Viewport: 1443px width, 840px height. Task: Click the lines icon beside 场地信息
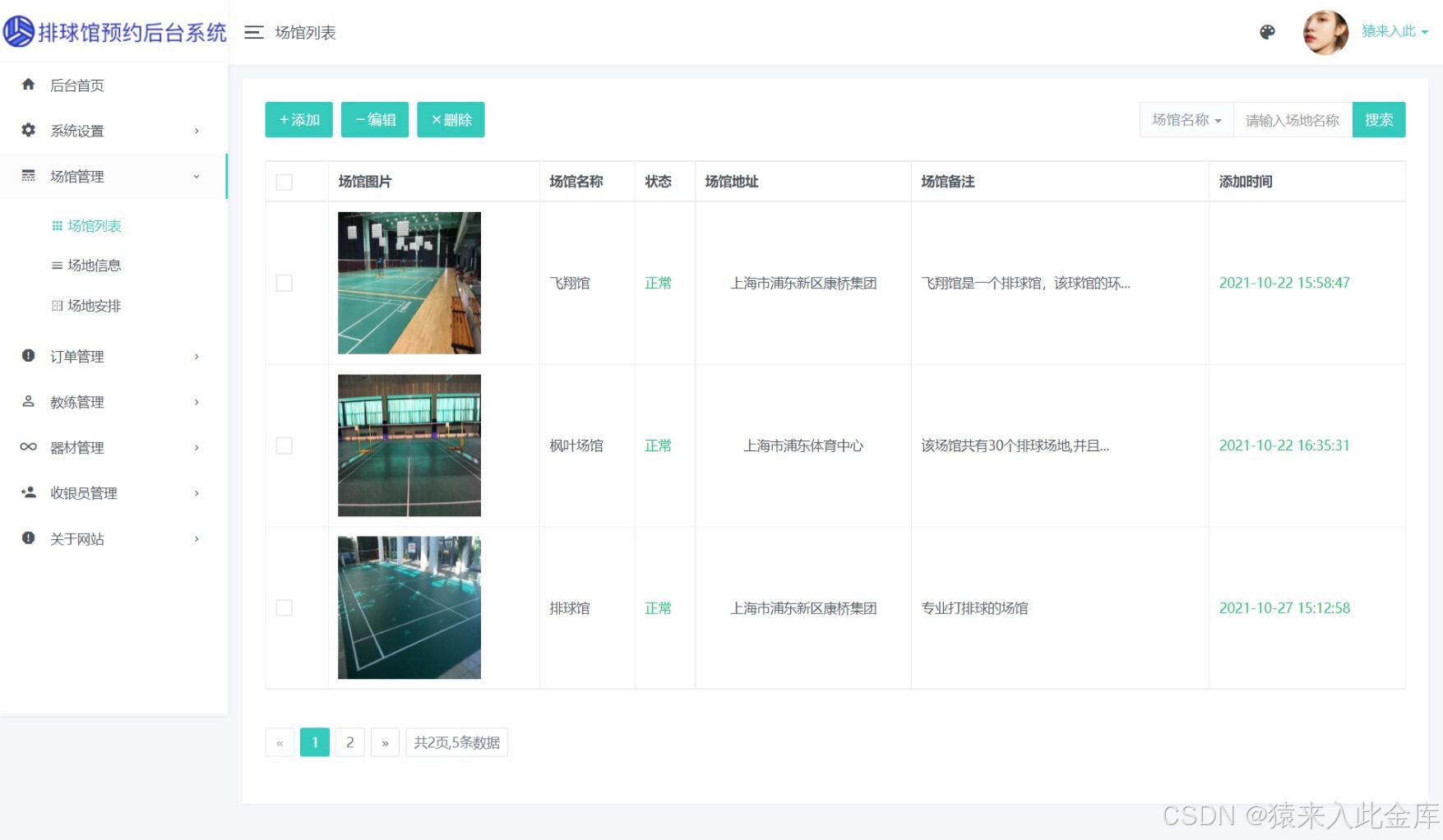pyautogui.click(x=57, y=265)
